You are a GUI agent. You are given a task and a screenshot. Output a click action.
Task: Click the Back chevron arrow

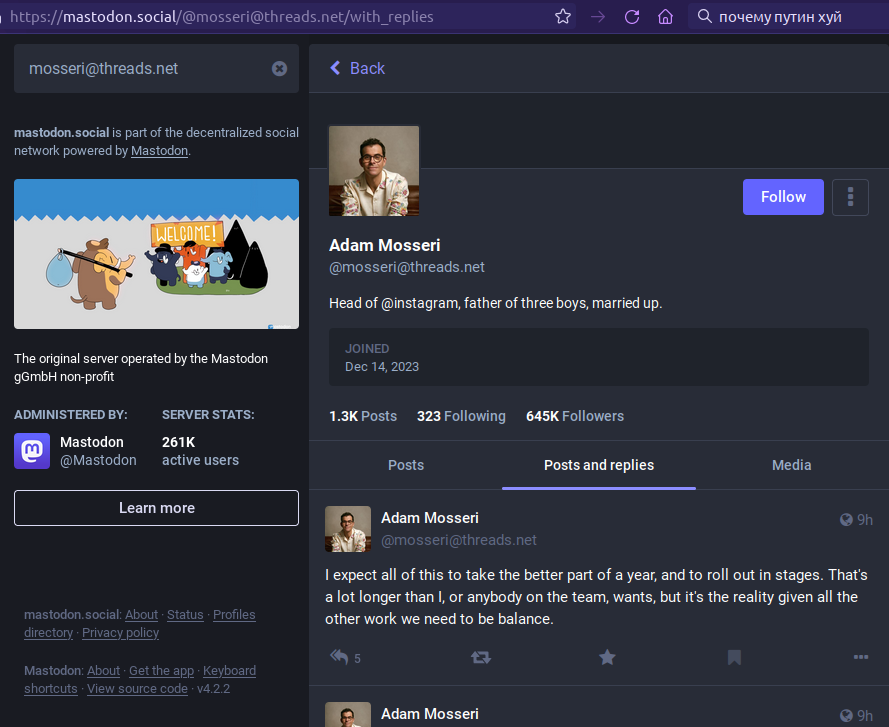click(335, 68)
